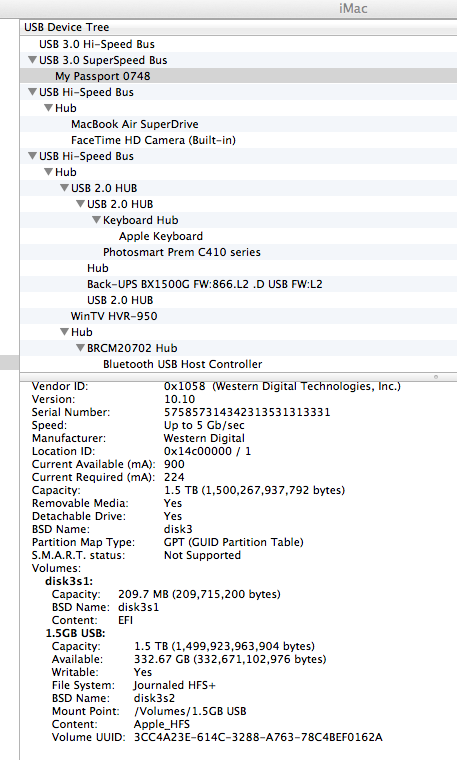Collapse the nested USB 2.0 HUB above Keyboard Hub

[x=80, y=204]
